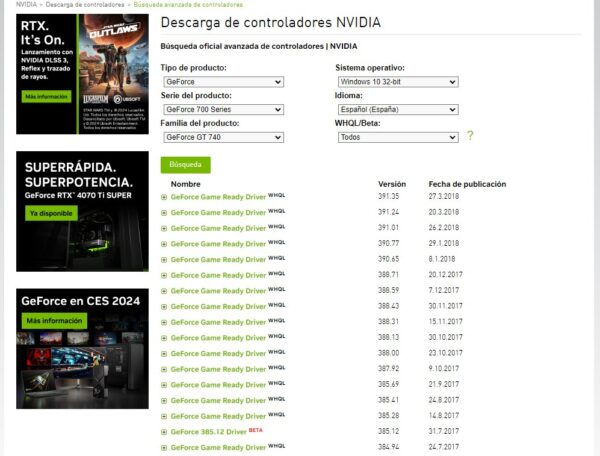Expand the driver row for version 388.31
The image size is (600, 456).
tap(164, 323)
